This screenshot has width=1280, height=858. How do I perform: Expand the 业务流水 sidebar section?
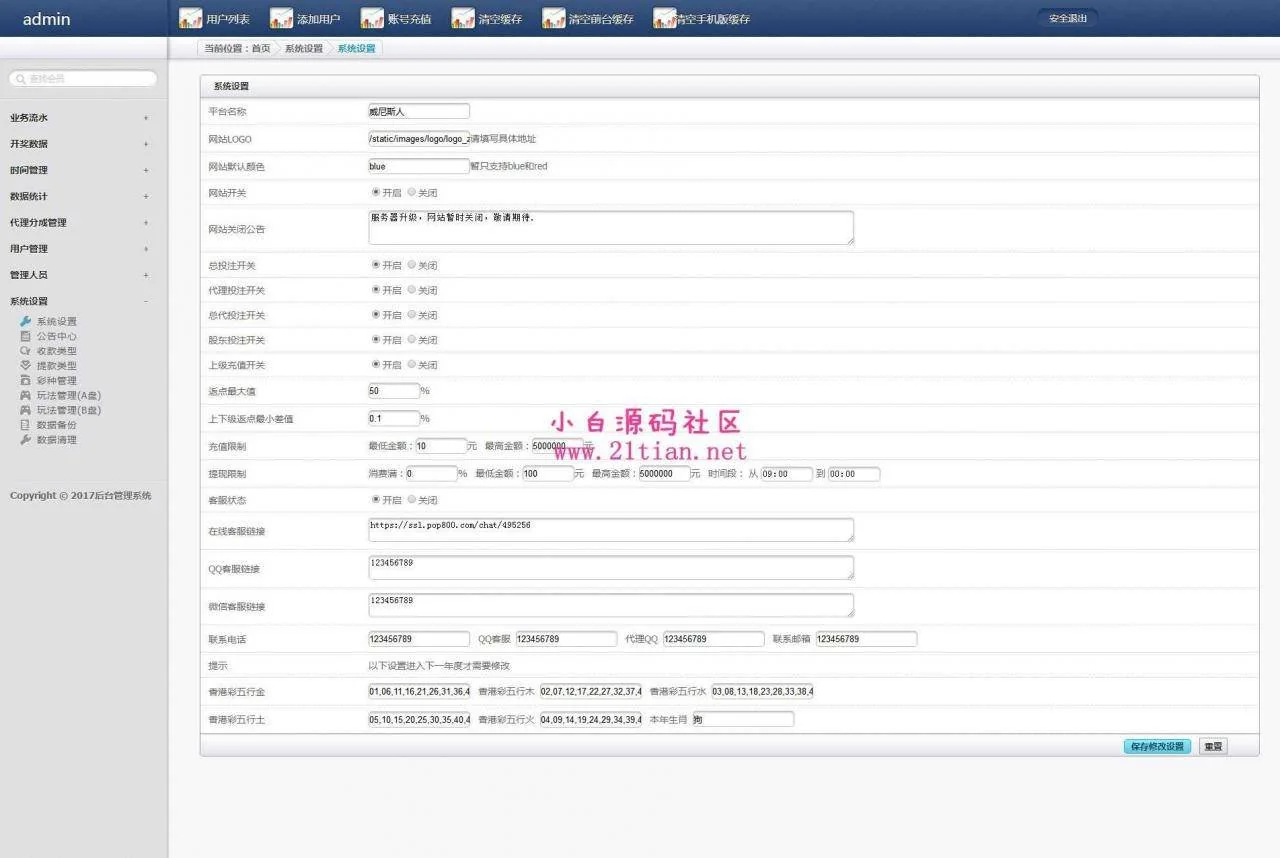[x=145, y=118]
